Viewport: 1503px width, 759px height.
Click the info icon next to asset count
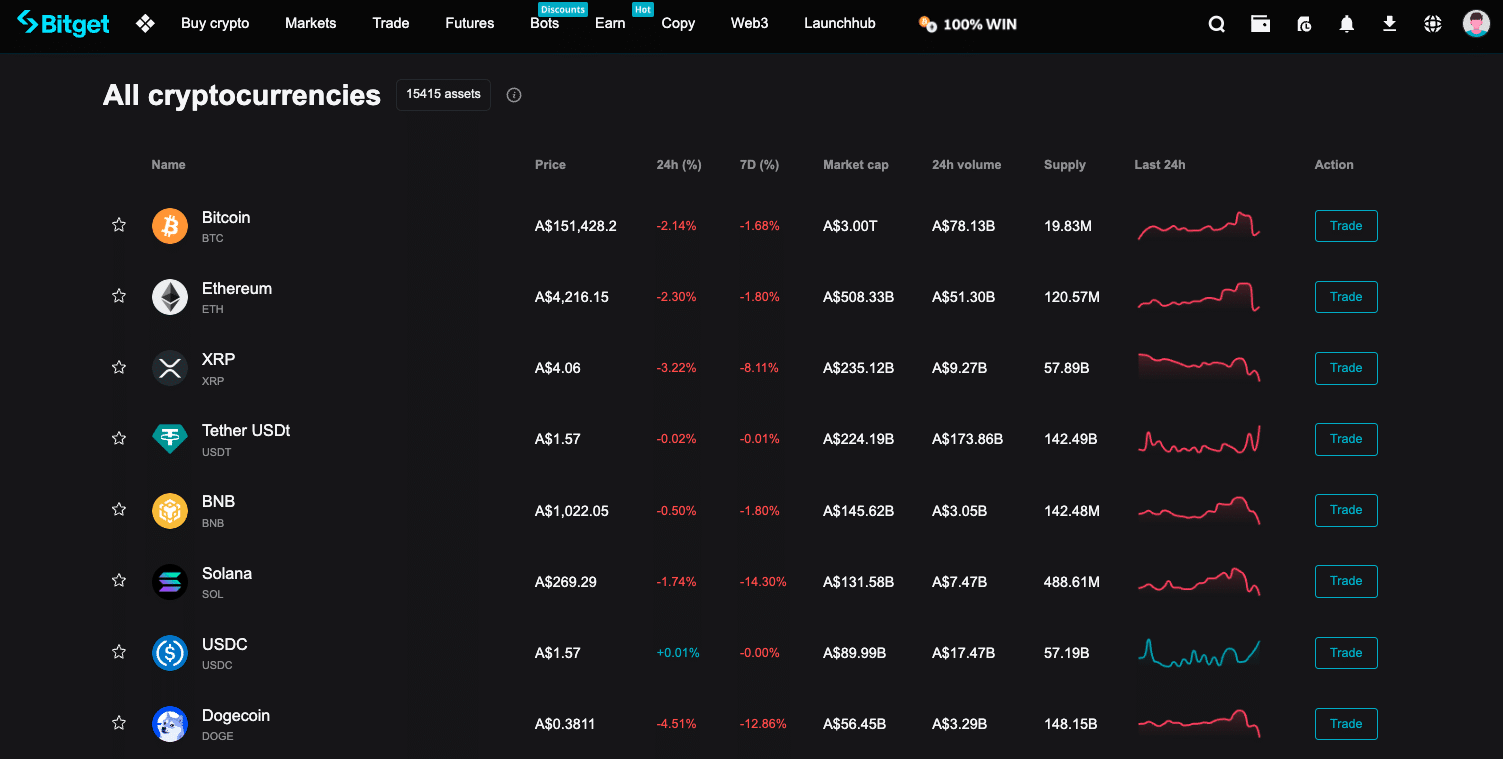513,95
